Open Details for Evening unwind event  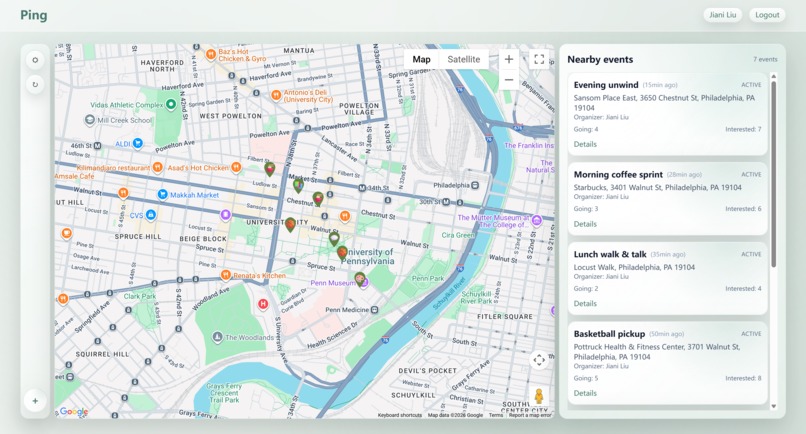coord(585,144)
